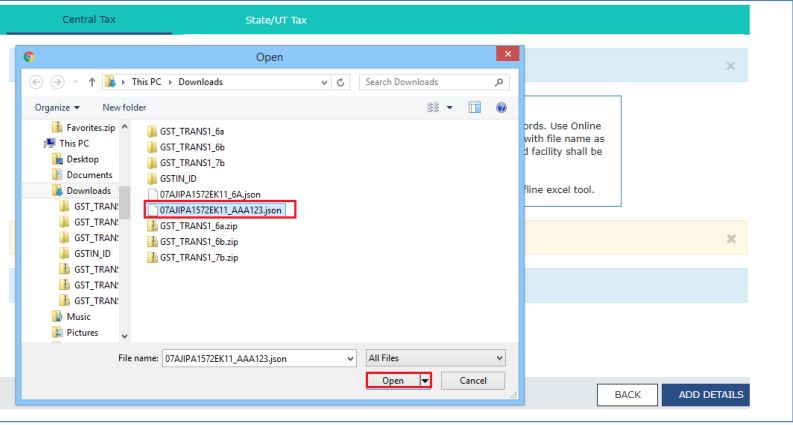
Task: Click the Back navigation arrow in Open dialog
Action: 36,82
